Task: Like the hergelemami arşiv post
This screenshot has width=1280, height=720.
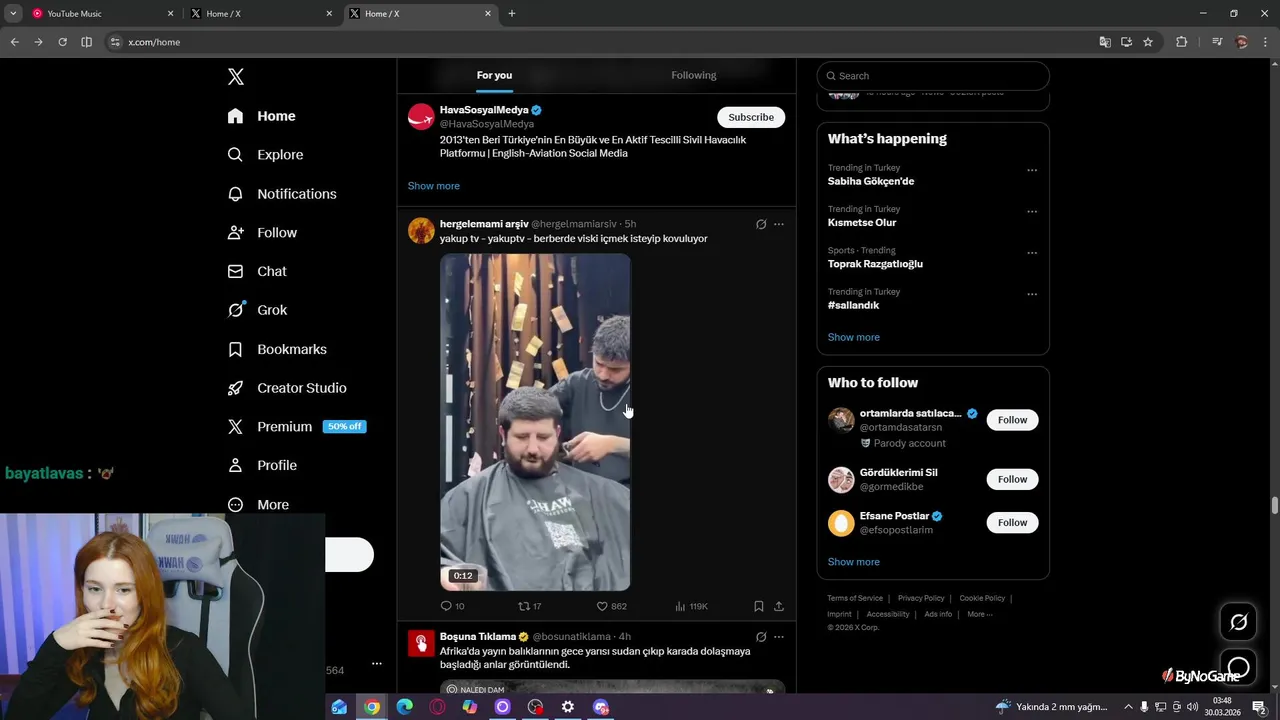Action: pyautogui.click(x=611, y=606)
